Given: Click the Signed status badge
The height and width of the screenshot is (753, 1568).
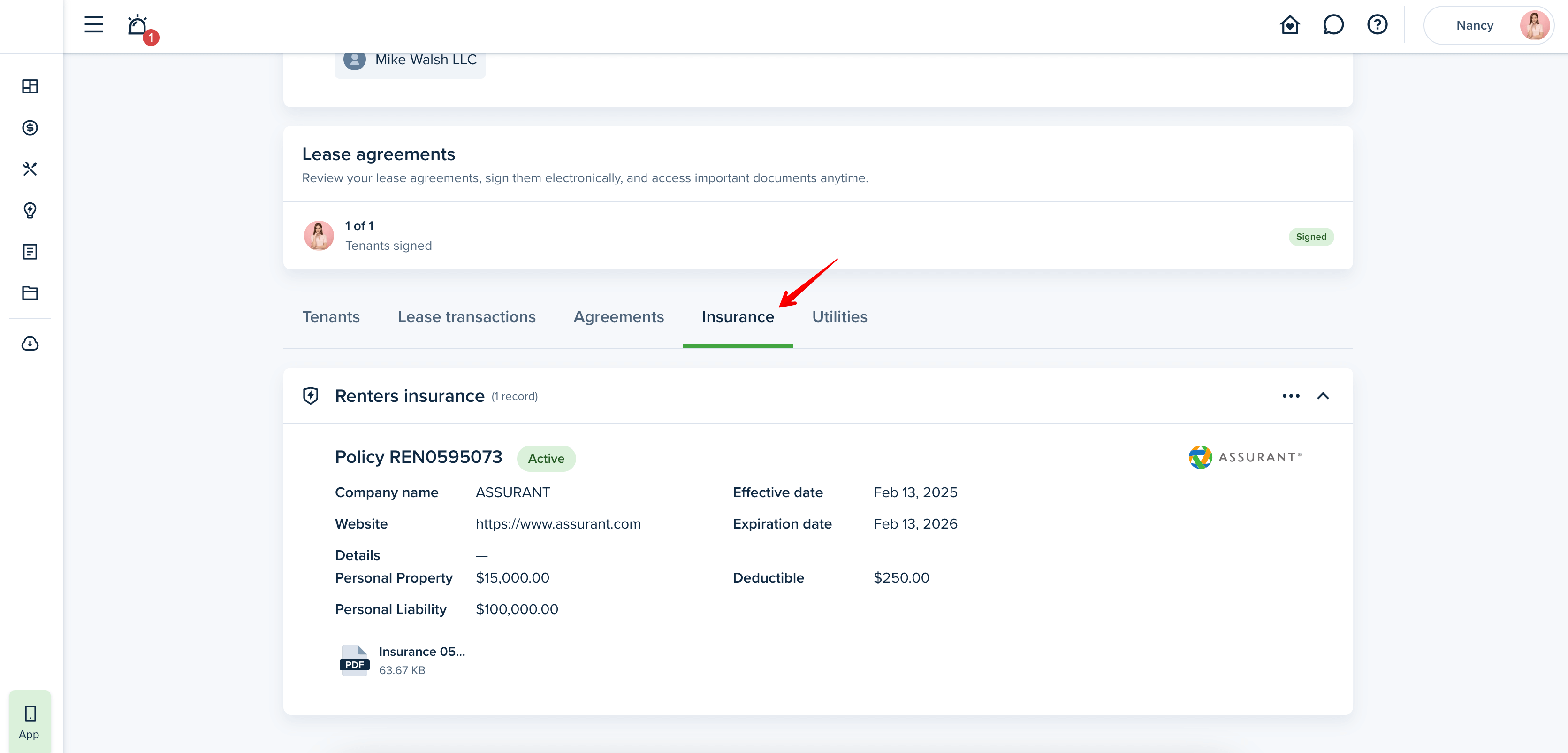Looking at the screenshot, I should (x=1311, y=237).
